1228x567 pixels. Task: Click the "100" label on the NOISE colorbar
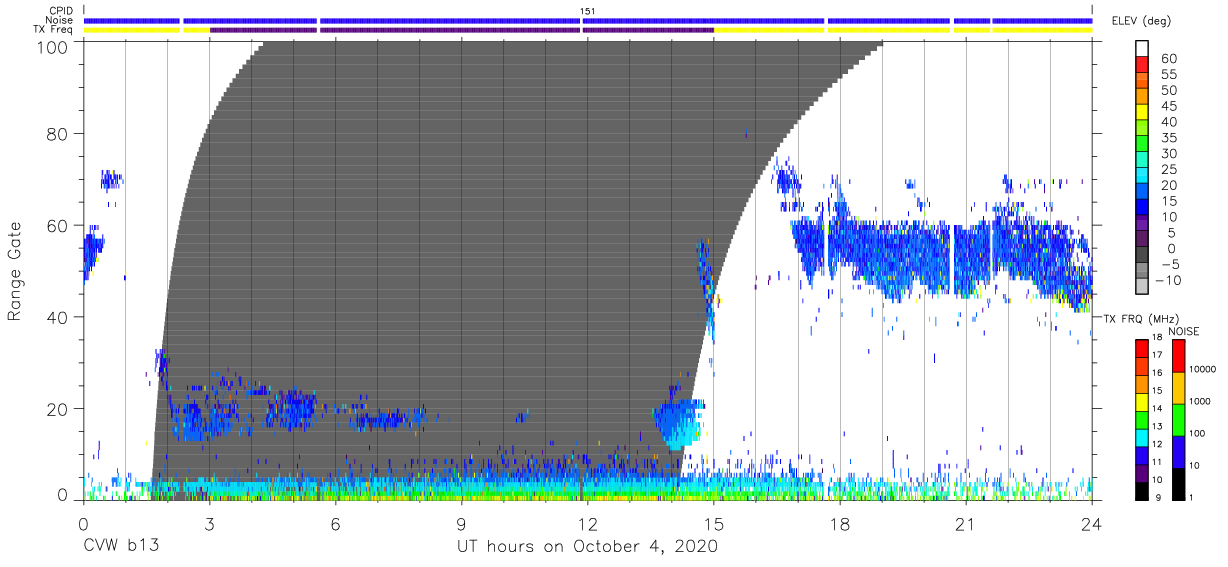[1198, 435]
